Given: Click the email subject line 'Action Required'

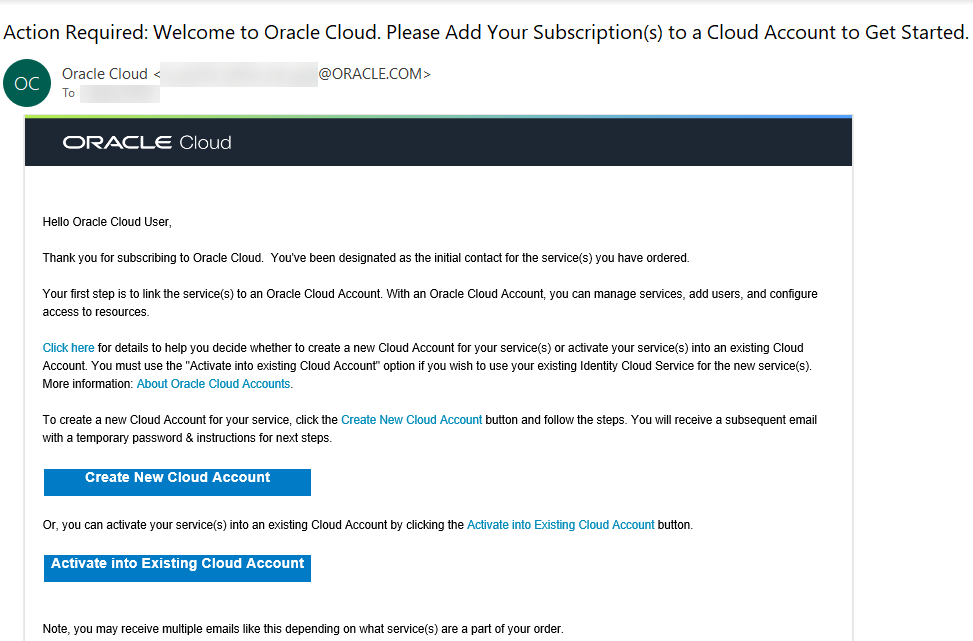Looking at the screenshot, I should point(486,32).
